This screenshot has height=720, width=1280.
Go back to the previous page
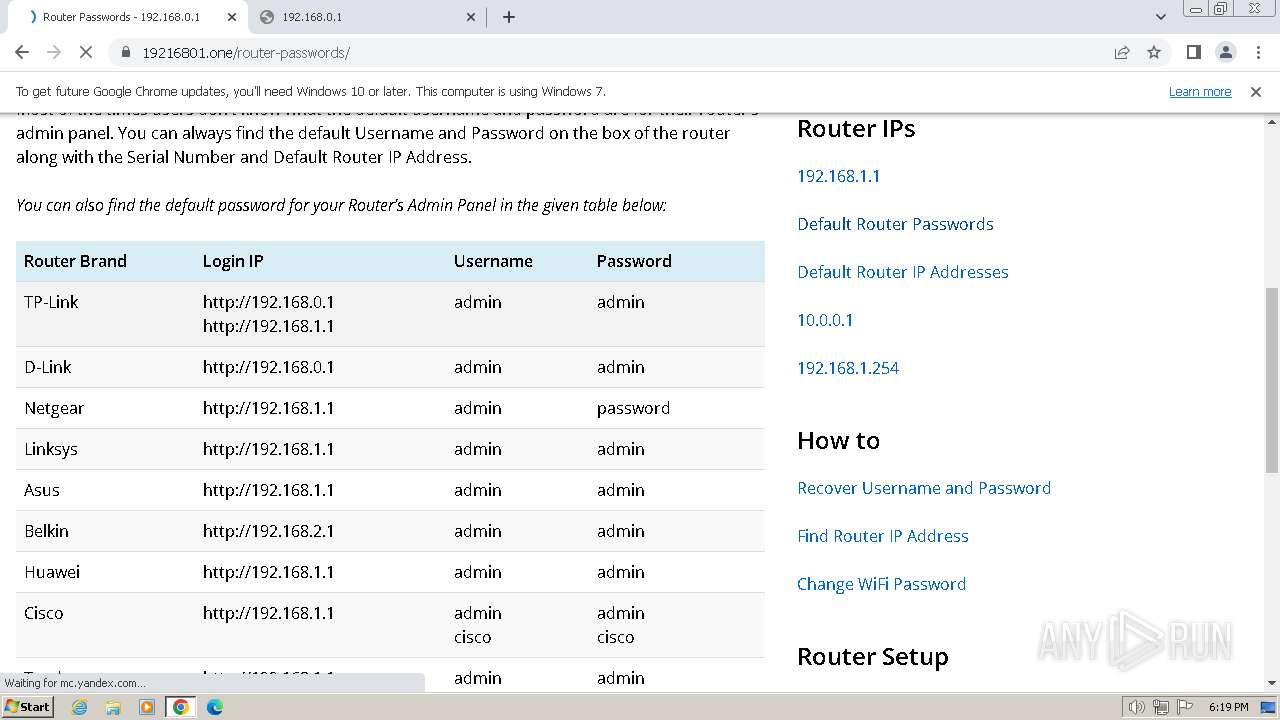(x=22, y=52)
